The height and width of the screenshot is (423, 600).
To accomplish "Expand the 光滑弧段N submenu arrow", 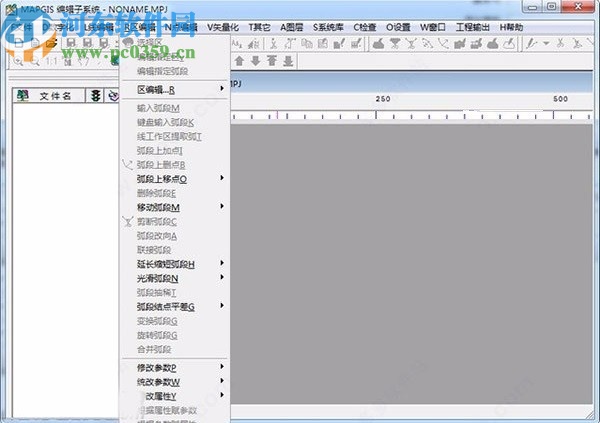I will (x=222, y=277).
